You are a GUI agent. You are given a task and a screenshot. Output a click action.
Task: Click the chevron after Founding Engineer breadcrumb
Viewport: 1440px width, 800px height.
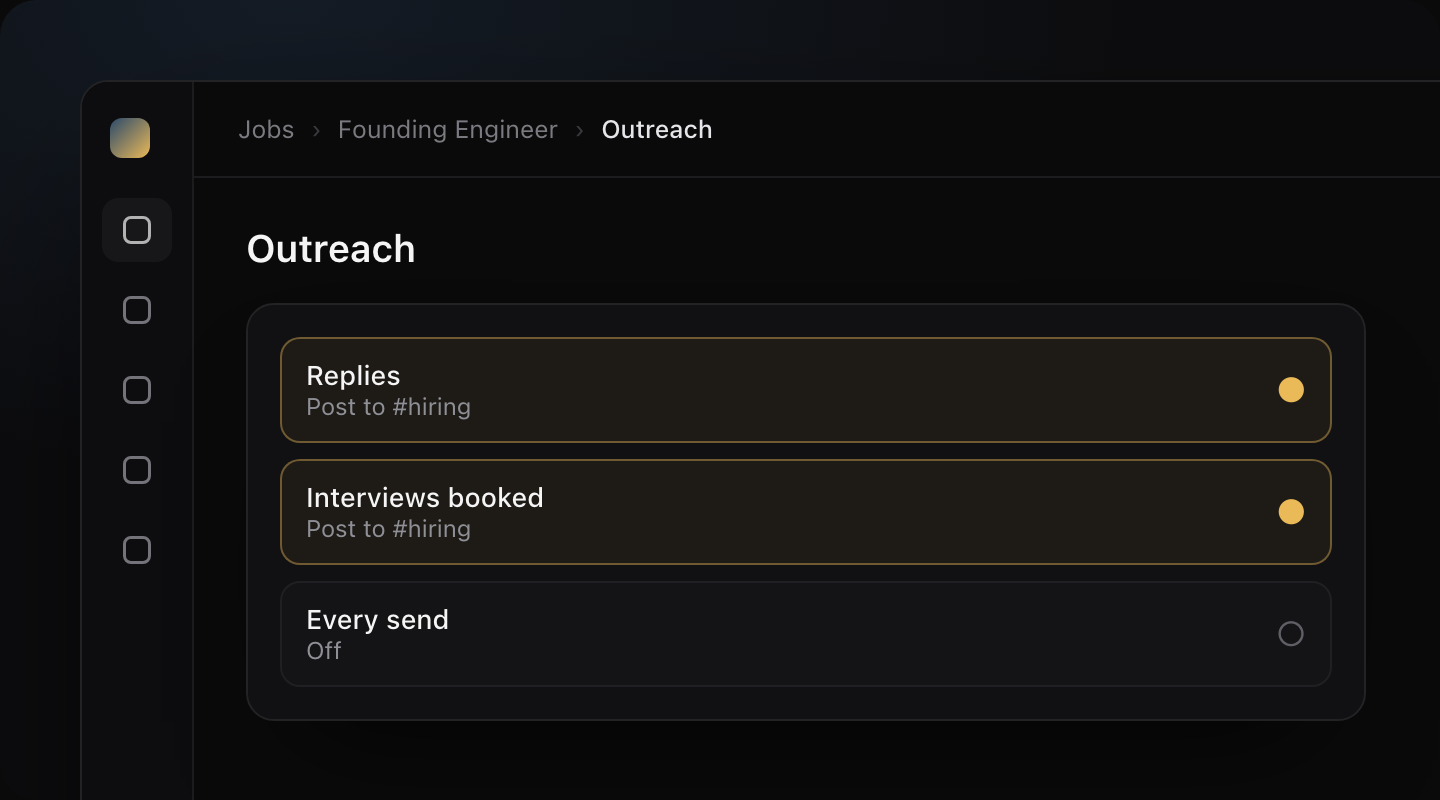coord(580,130)
